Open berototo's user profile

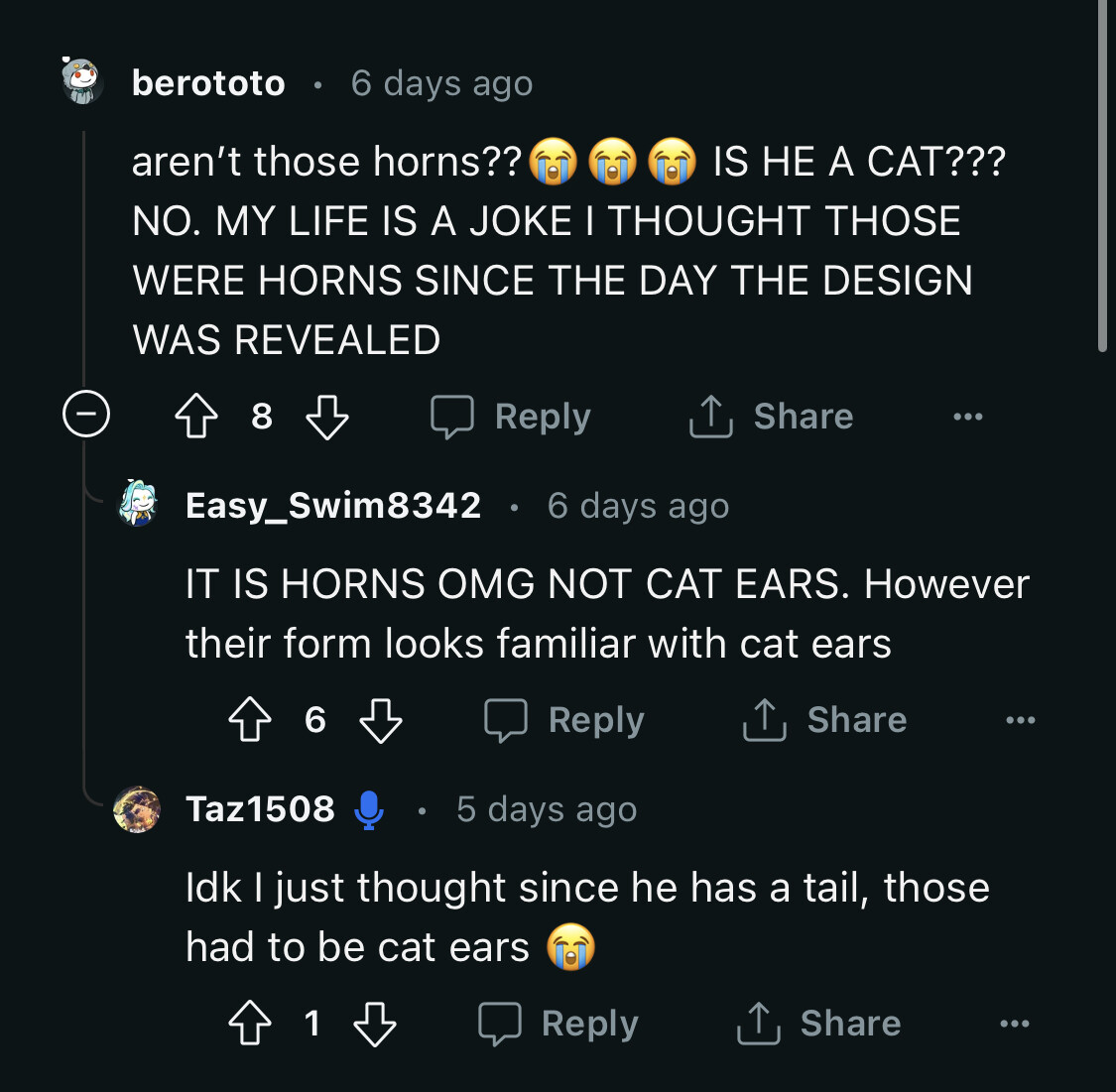click(208, 83)
